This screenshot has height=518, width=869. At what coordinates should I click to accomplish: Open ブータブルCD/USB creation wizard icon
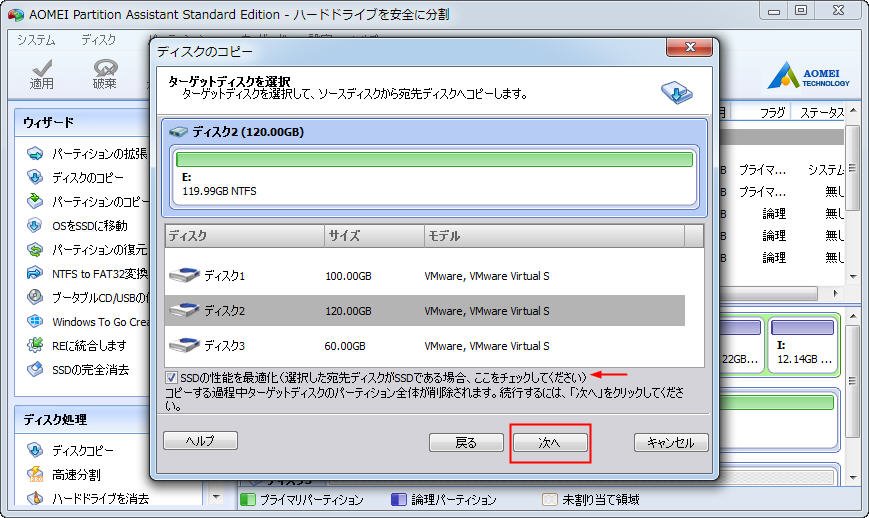35,297
